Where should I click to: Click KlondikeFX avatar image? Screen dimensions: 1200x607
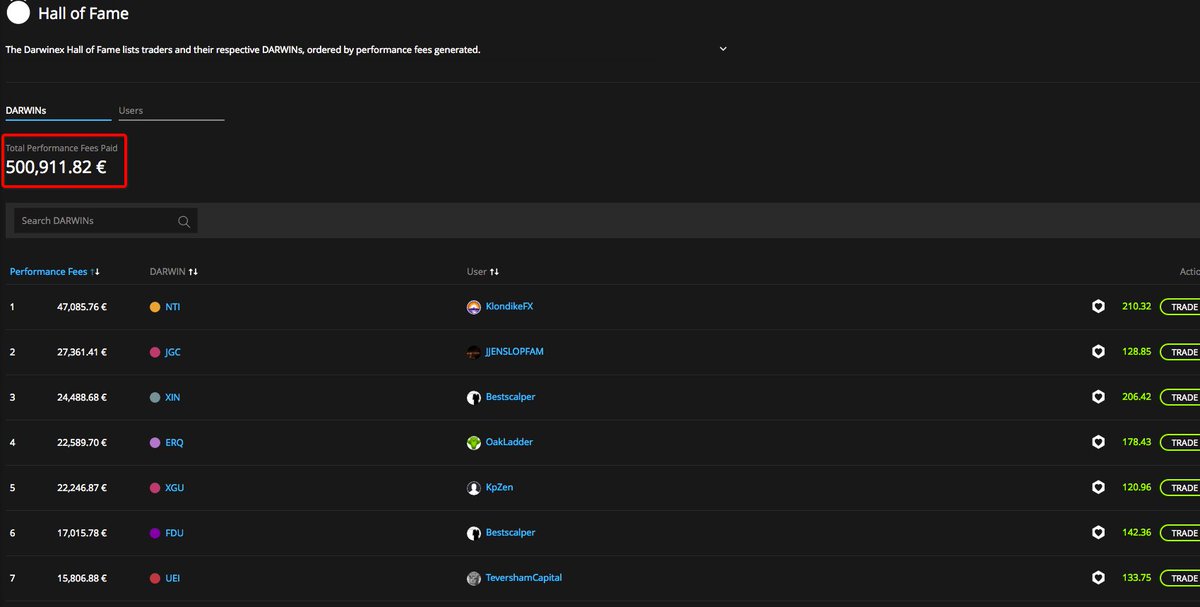coord(474,307)
